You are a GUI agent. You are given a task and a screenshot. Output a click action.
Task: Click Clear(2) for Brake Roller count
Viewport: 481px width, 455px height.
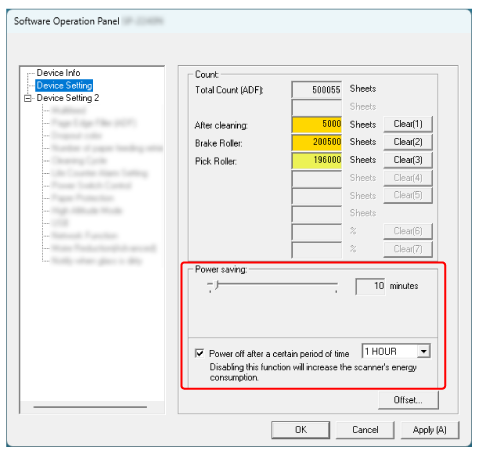(x=408, y=142)
